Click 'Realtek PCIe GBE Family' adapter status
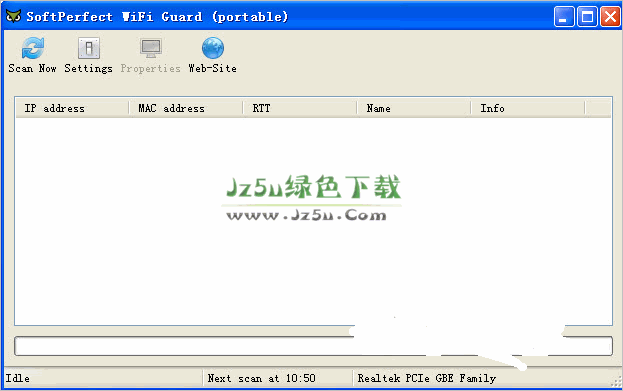The width and height of the screenshot is (623, 391). [x=427, y=378]
